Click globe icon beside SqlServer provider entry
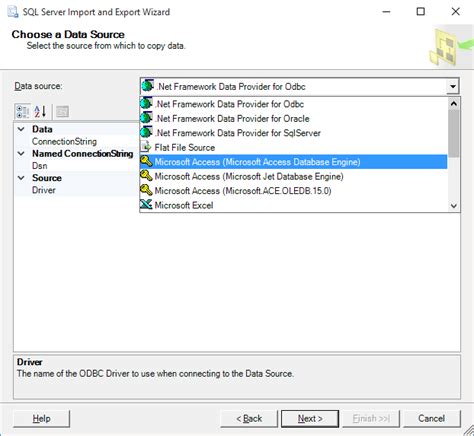Screen dimensions: 474x436 (146, 132)
